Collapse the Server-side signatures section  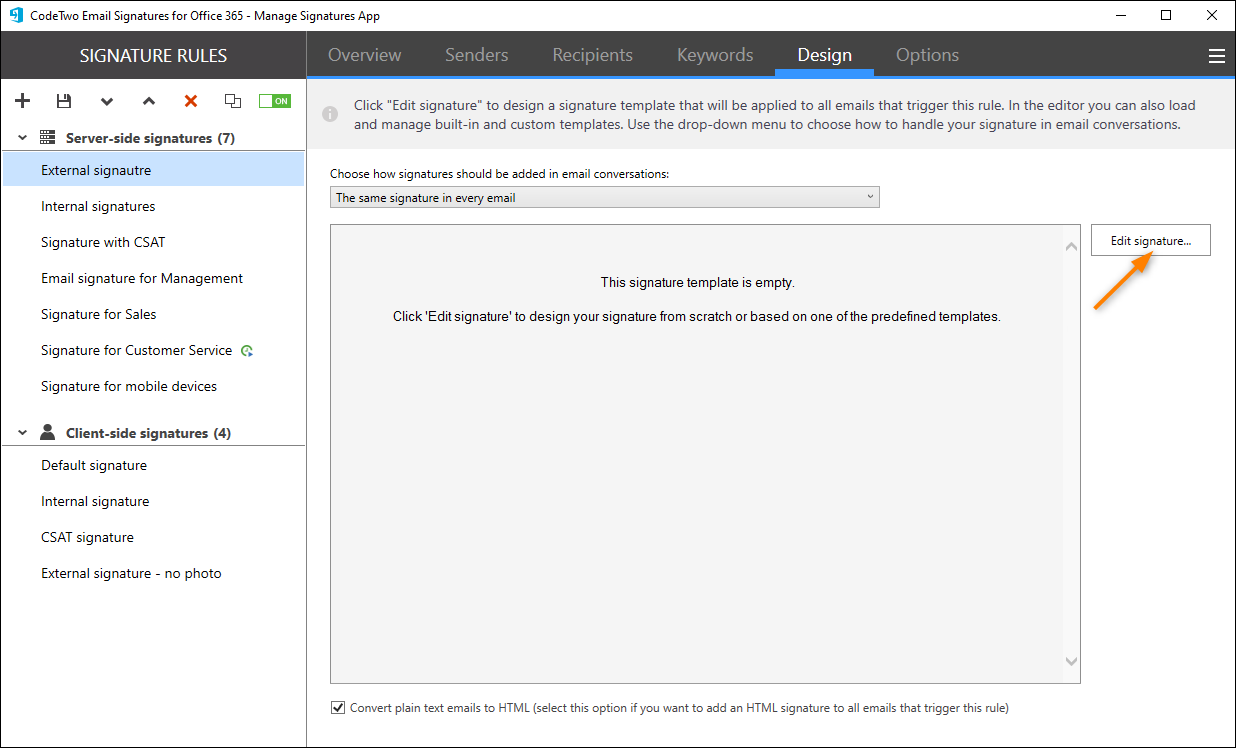point(22,137)
